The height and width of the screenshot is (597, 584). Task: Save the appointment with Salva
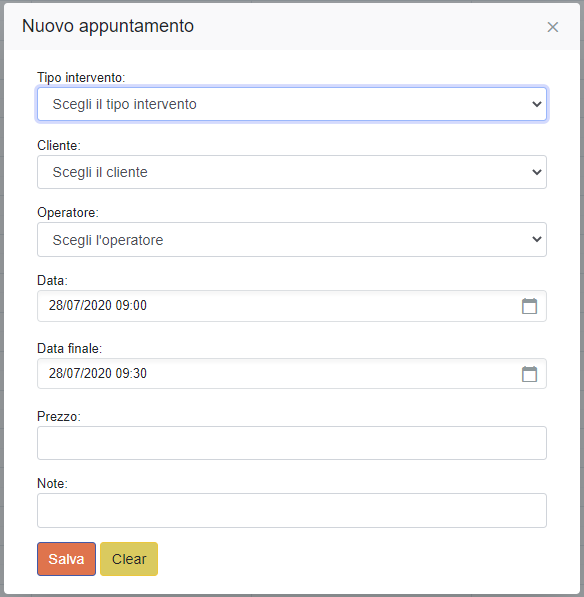click(x=66, y=559)
